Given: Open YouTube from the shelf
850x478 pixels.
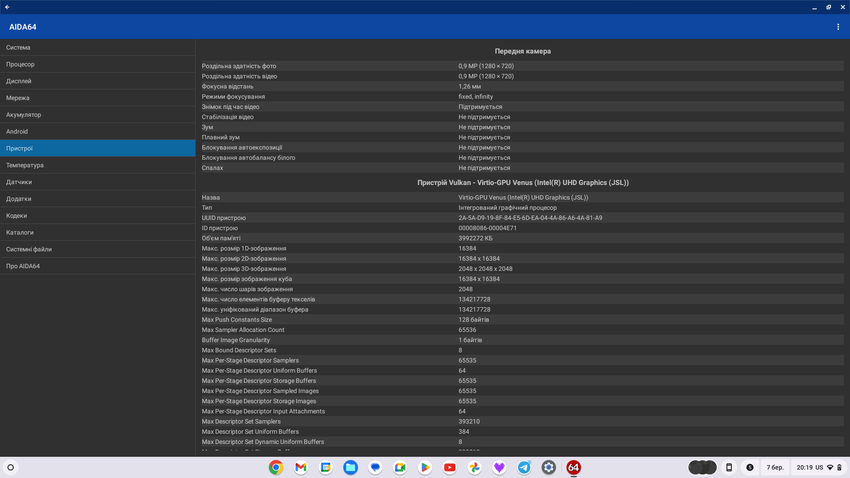Looking at the screenshot, I should [x=450, y=467].
